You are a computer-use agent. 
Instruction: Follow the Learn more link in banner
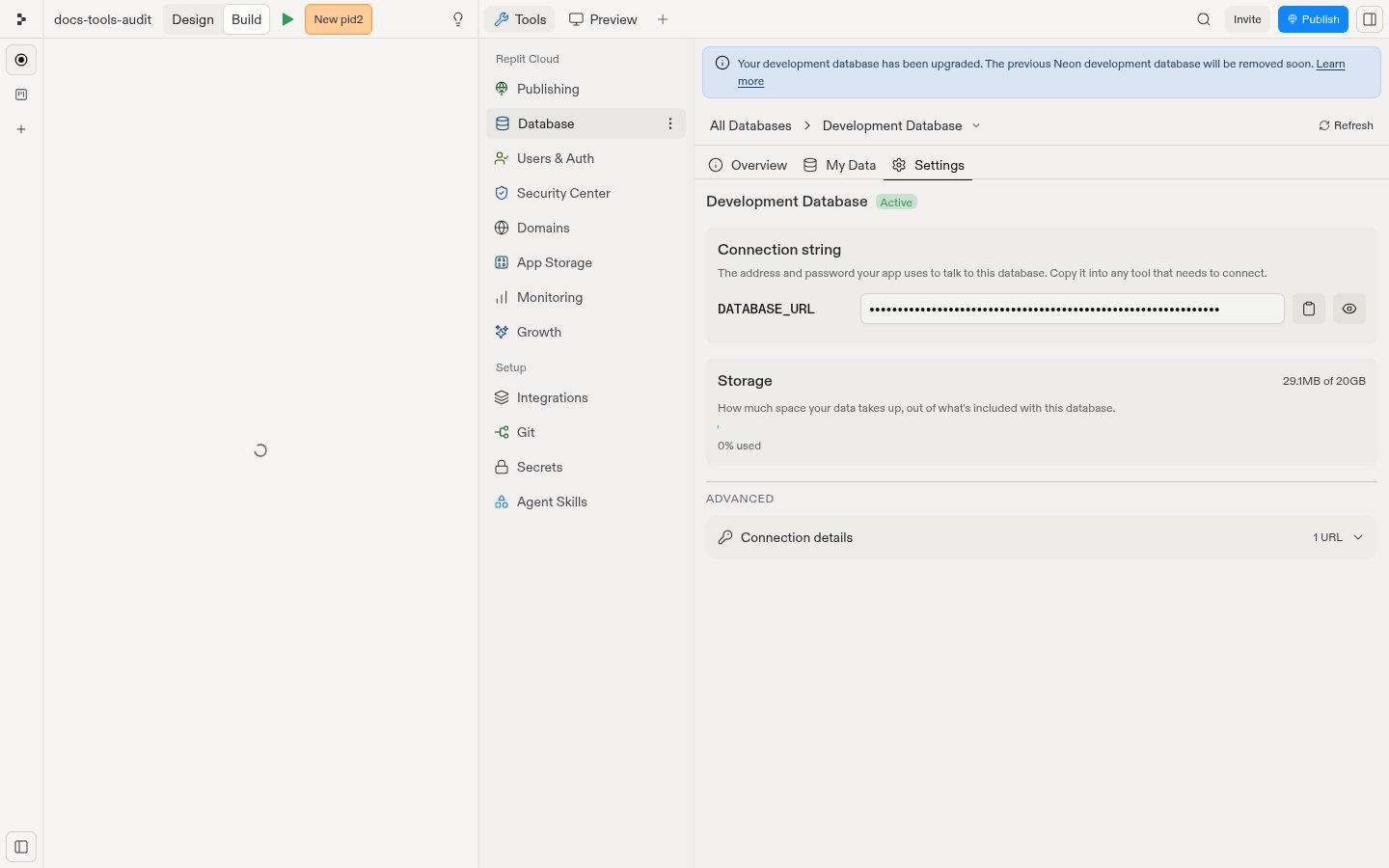coord(1330,64)
